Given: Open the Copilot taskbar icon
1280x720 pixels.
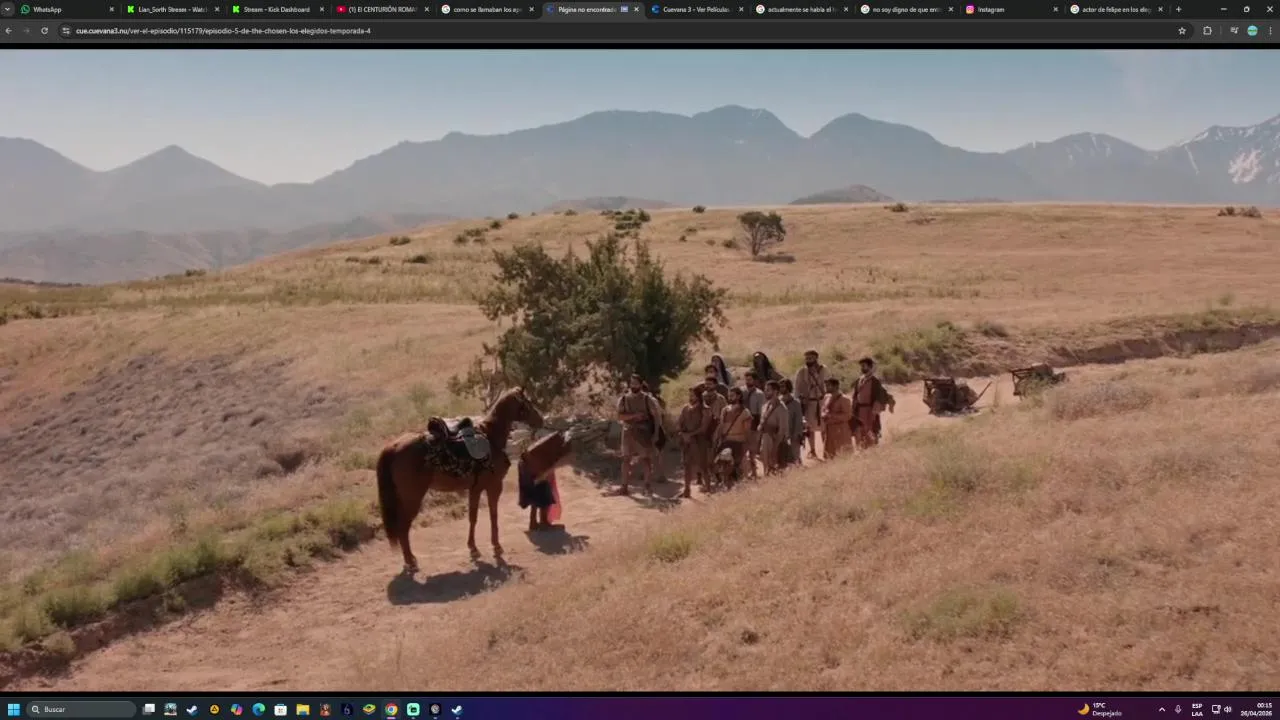Looking at the screenshot, I should (236, 709).
